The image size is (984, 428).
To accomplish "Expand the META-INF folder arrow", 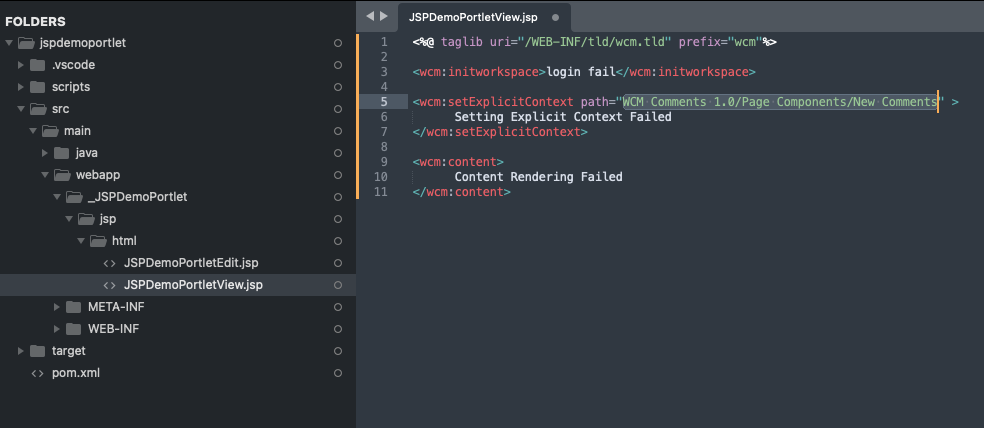I will 56,307.
